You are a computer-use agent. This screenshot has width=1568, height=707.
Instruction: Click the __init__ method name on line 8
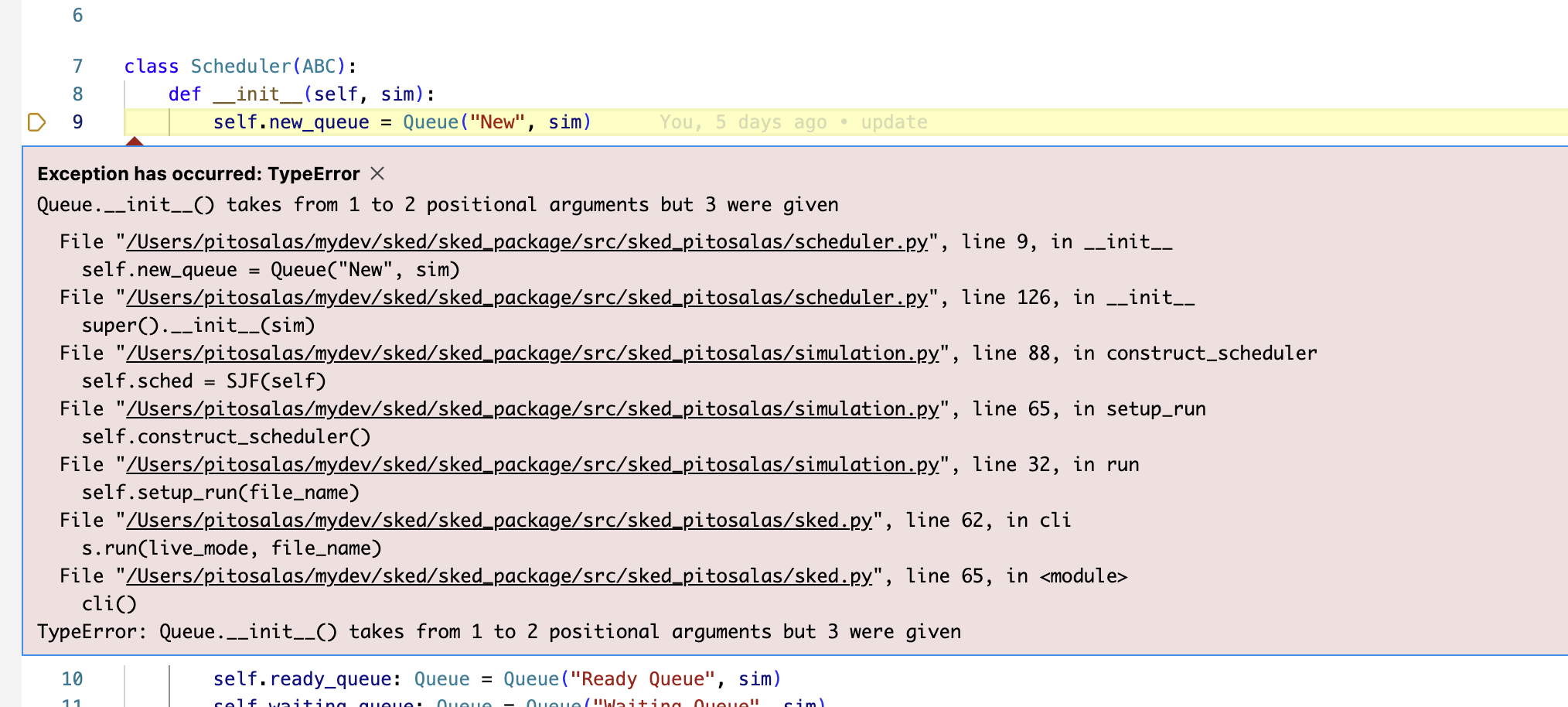(x=257, y=94)
